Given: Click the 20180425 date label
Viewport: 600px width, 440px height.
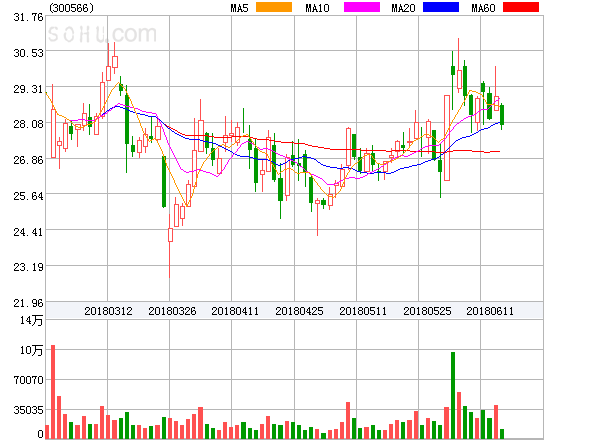Looking at the screenshot, I should pos(299,311).
